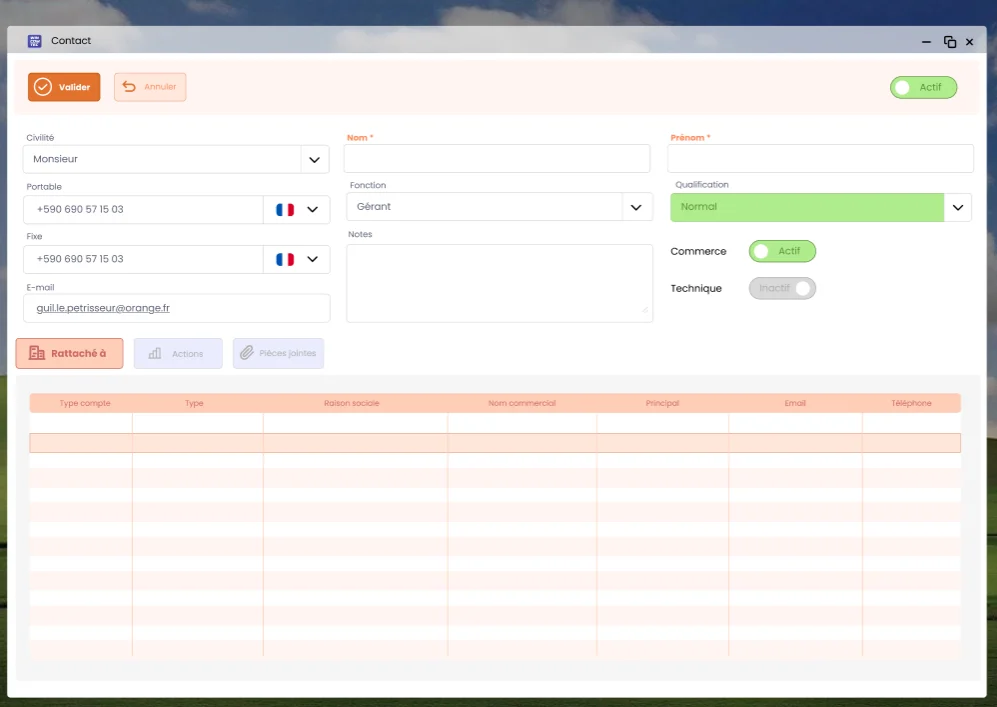Switch to the Actions tab
This screenshot has width=997, height=707.
point(178,354)
